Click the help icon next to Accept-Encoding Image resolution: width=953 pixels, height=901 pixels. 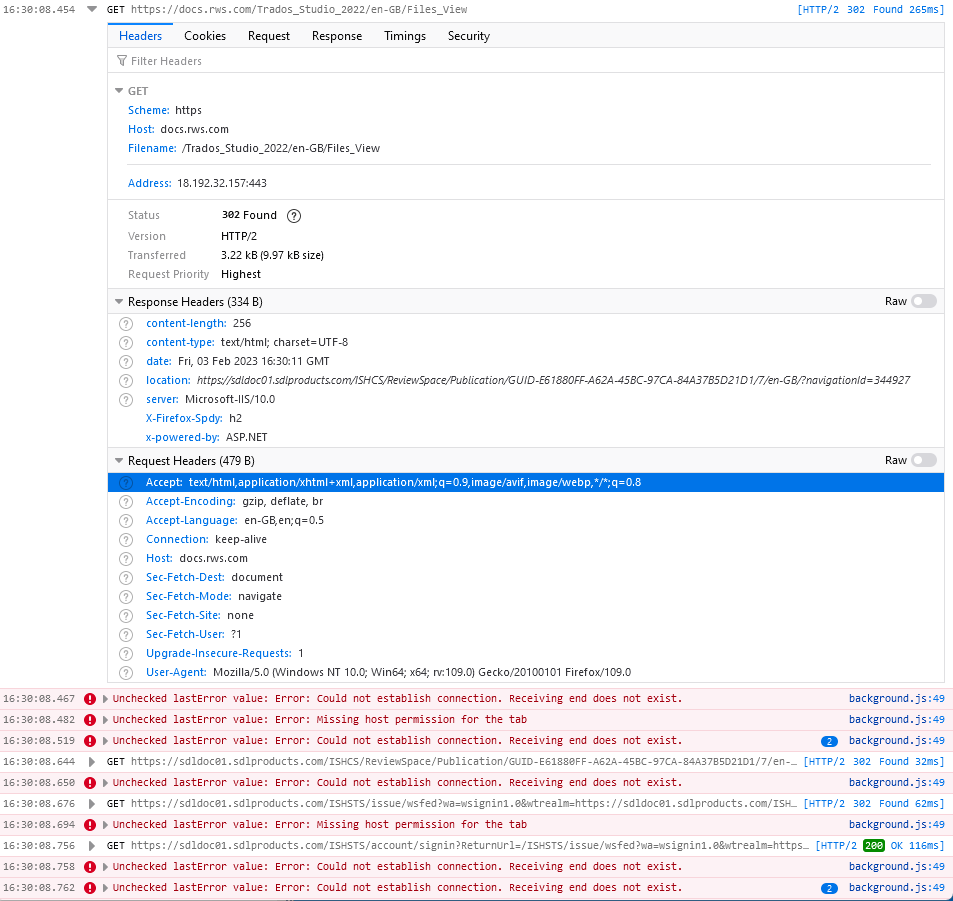coord(126,501)
